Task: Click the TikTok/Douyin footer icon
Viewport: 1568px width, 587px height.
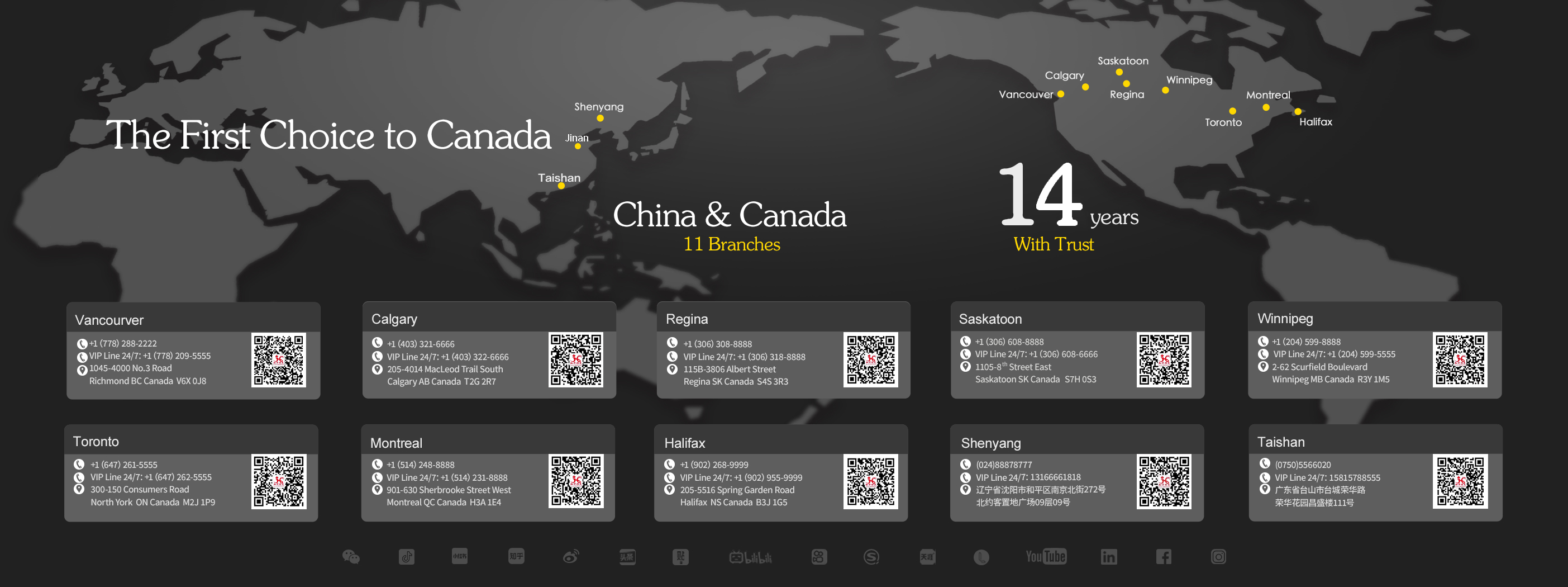Action: [407, 557]
